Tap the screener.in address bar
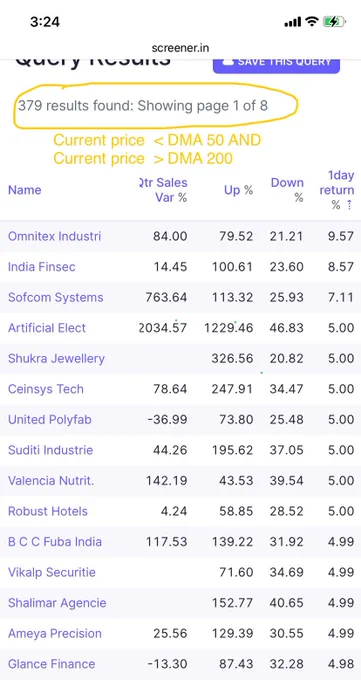Screen dimensions: 361x680 point(180,48)
